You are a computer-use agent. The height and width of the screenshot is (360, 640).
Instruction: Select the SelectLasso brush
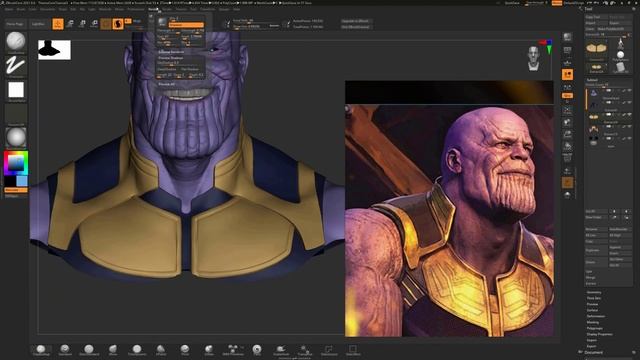pyautogui.click(x=329, y=349)
